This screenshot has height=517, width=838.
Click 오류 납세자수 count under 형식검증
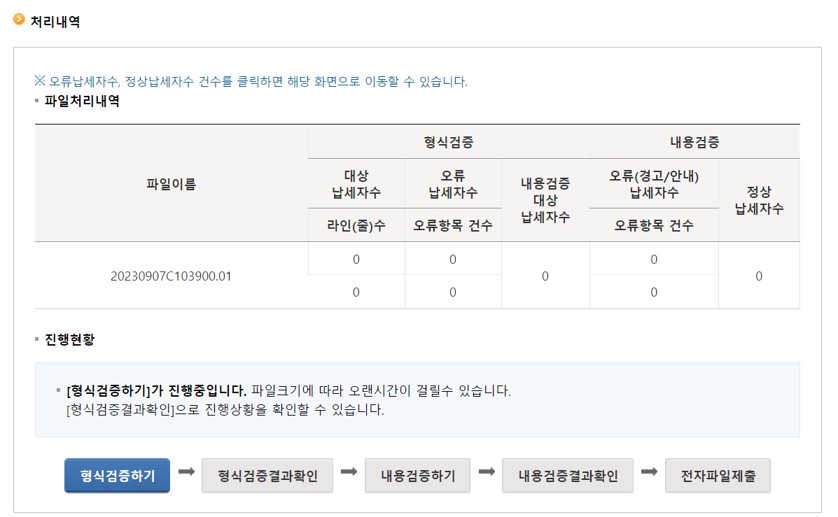[x=453, y=259]
